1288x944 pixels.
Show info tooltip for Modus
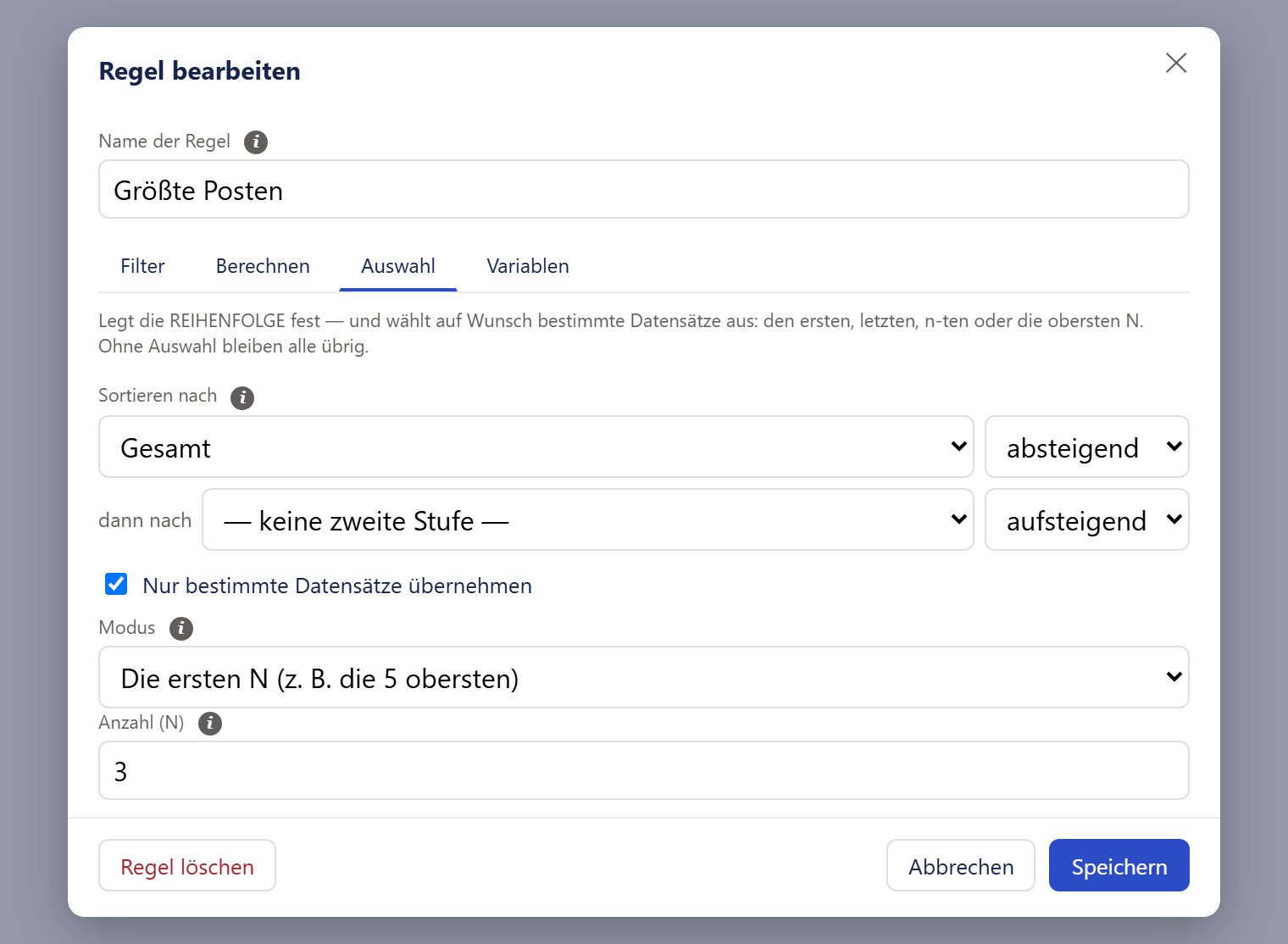(181, 629)
